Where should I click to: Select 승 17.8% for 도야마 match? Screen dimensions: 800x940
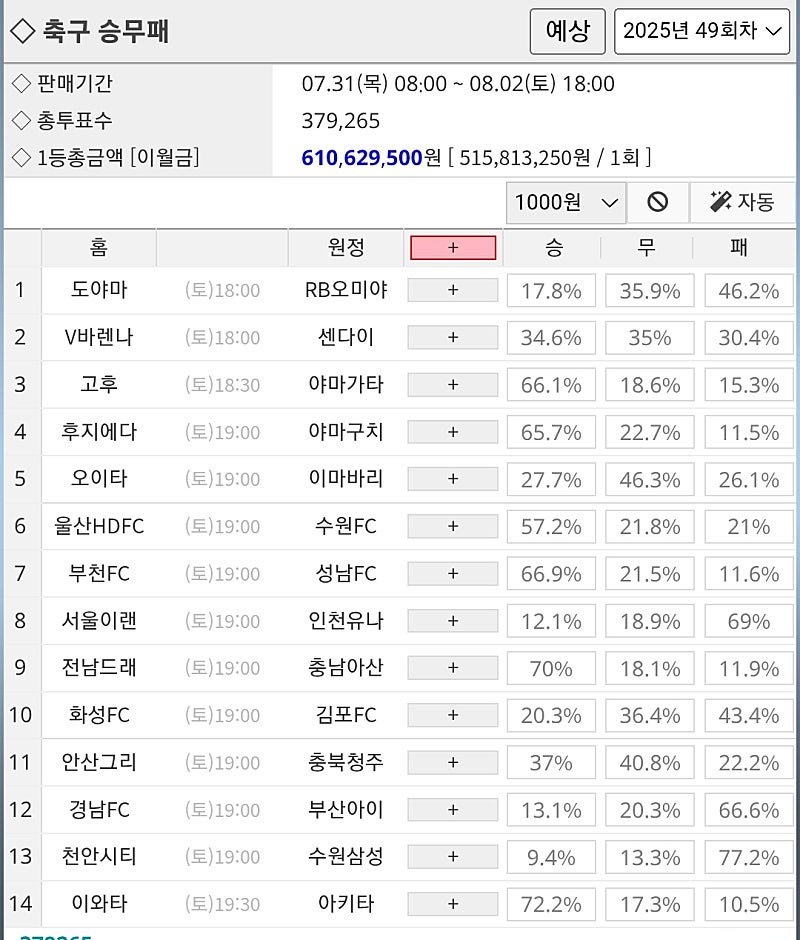tap(551, 291)
